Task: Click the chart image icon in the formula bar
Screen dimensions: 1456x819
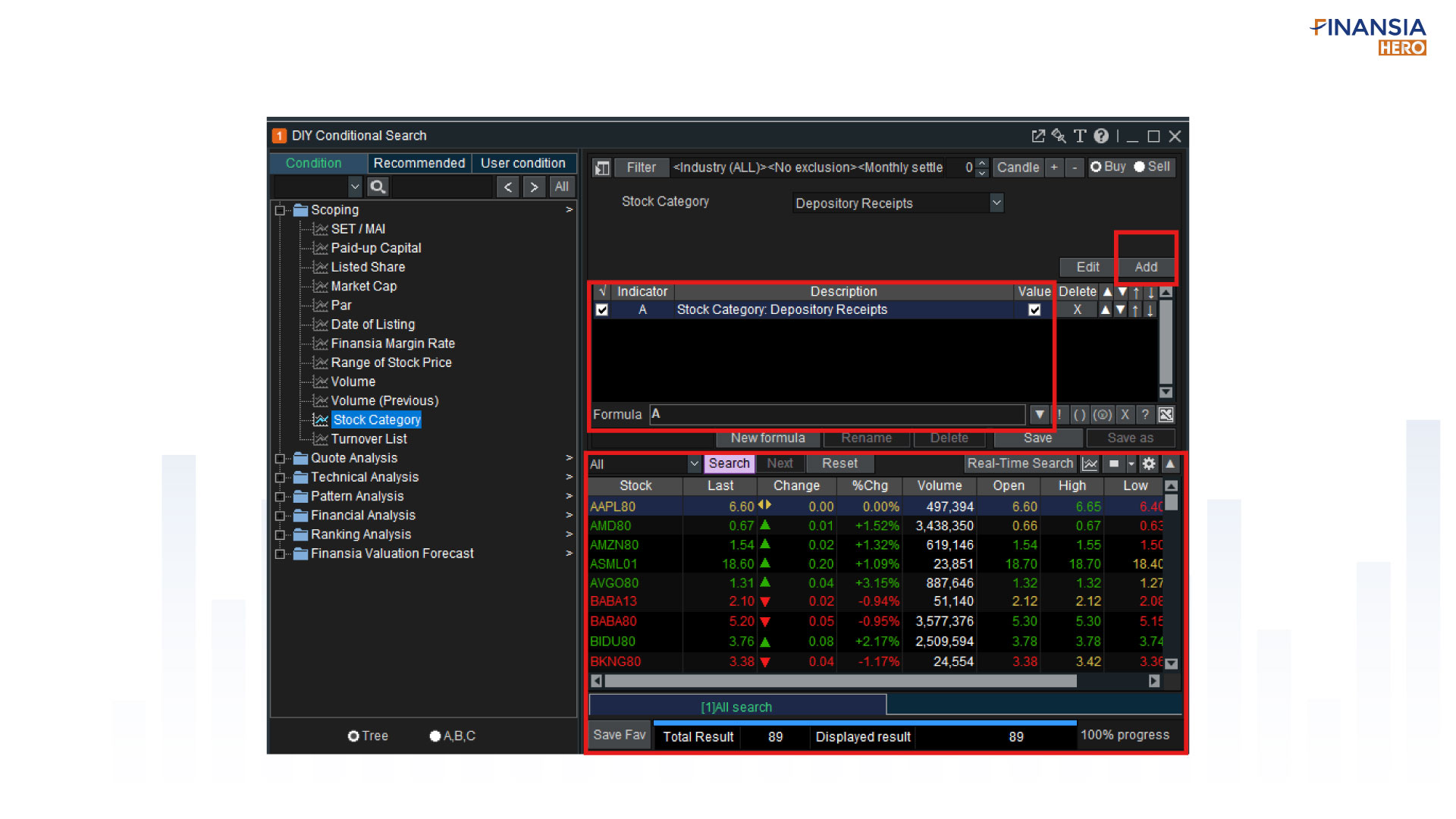Action: [x=1166, y=415]
